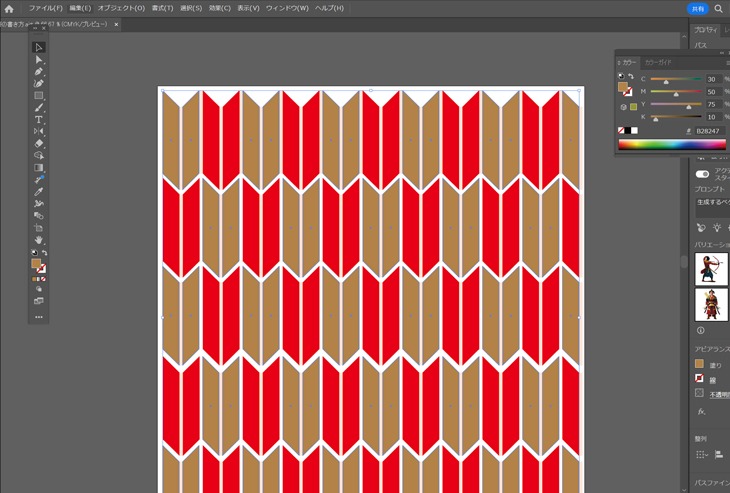Click the search magnifier icon
Viewport: 730px width, 493px height.
[x=719, y=8]
